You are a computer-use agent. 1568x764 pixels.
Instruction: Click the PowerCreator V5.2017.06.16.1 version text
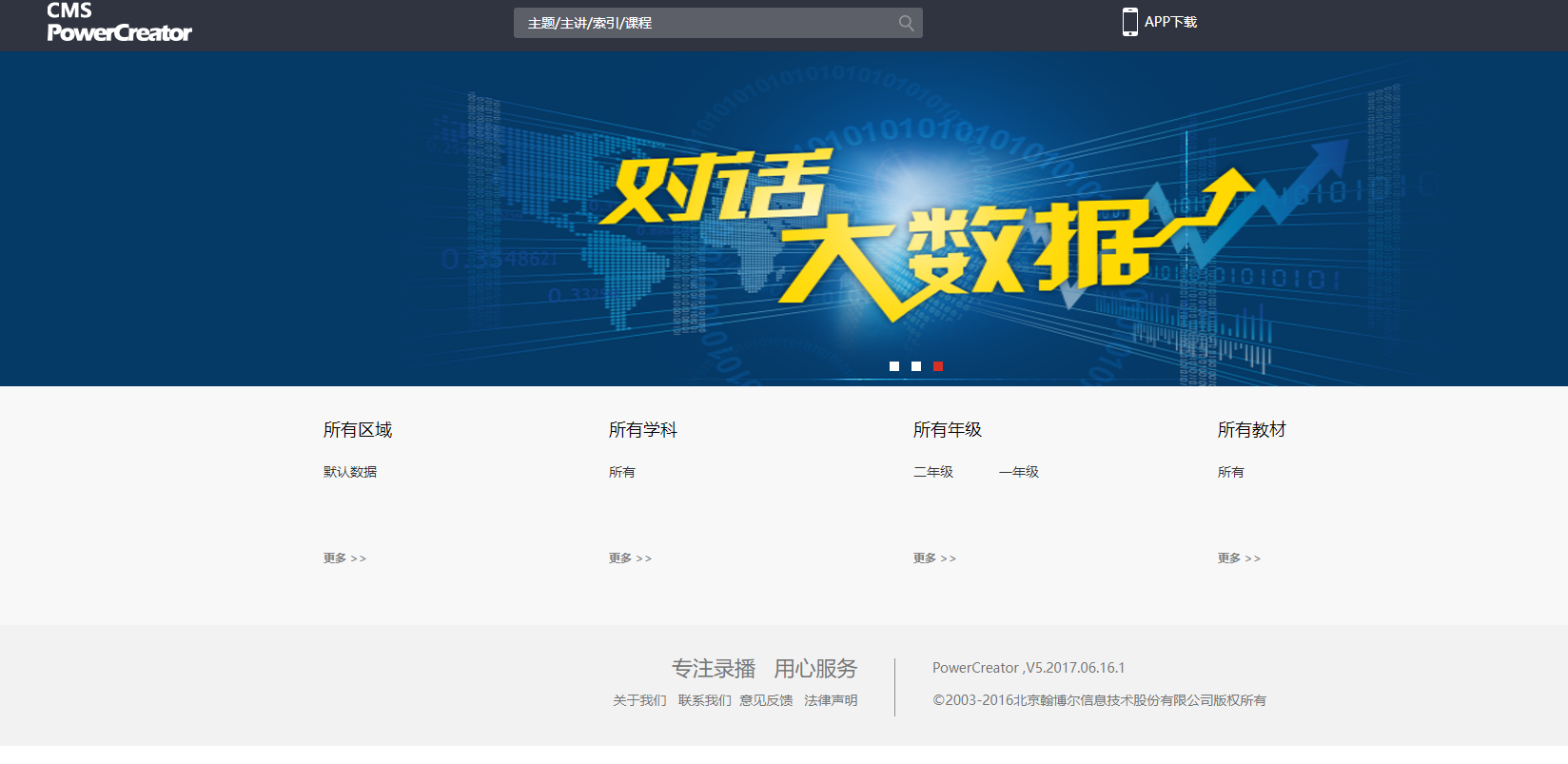coord(1029,668)
